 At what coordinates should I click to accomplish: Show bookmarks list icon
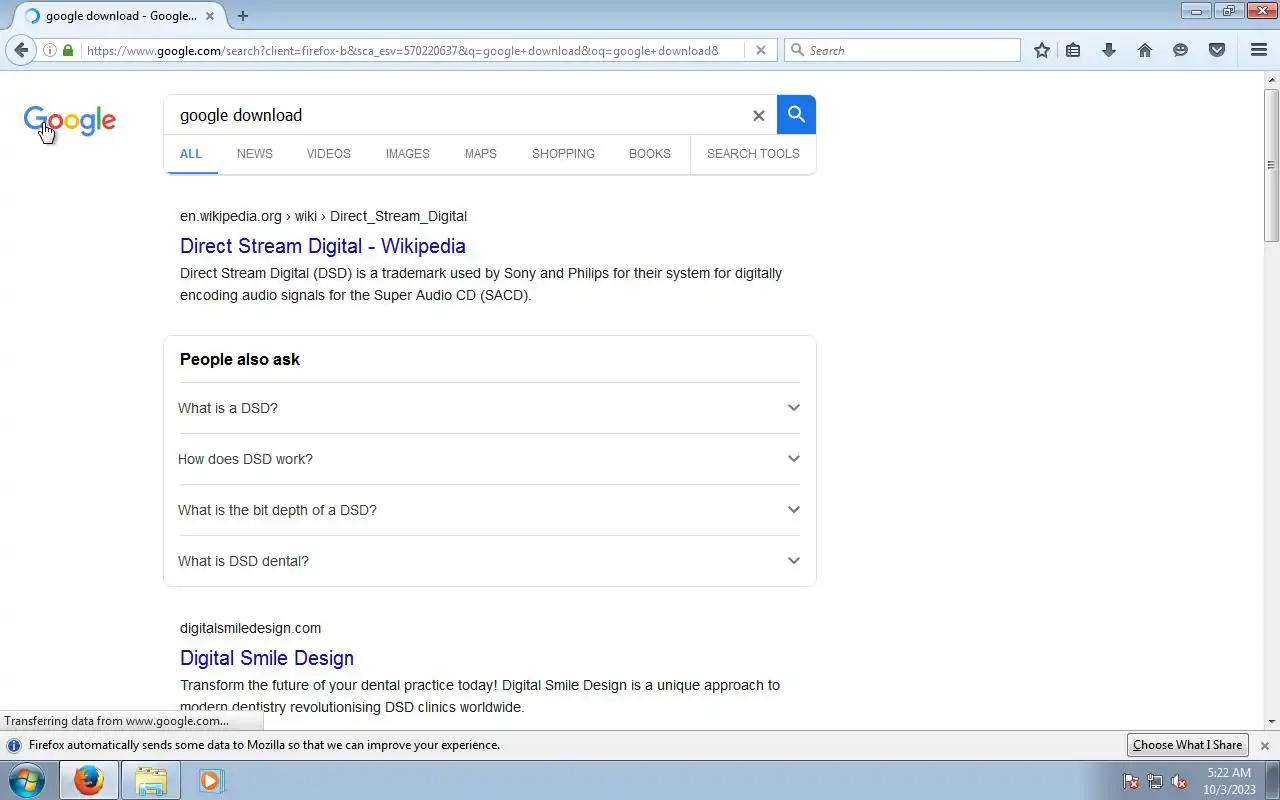tap(1073, 50)
